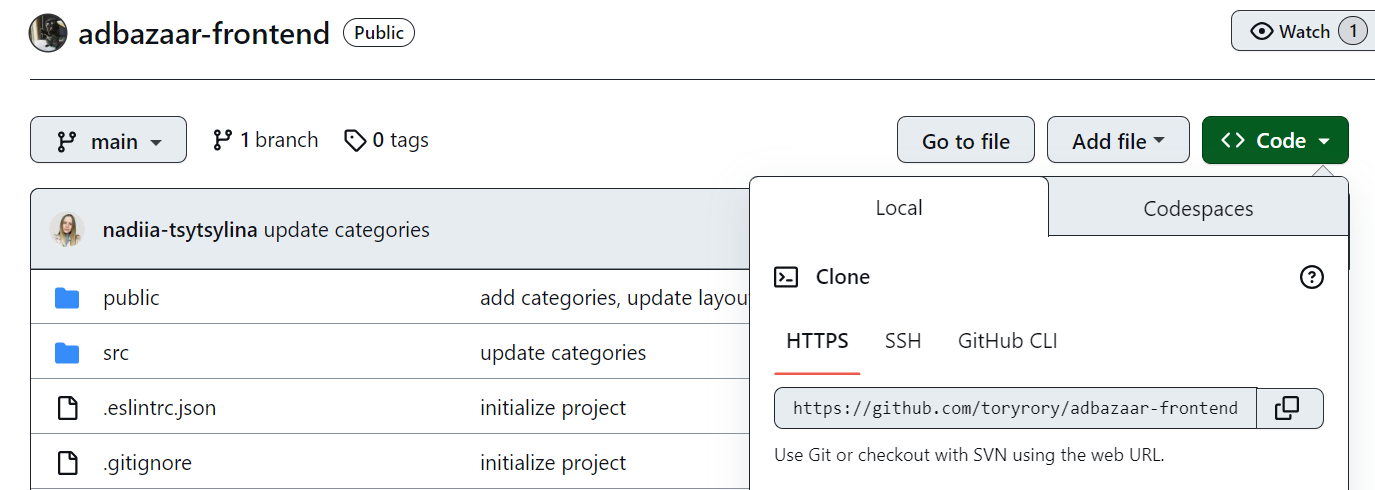
Task: Click the Go to file button
Action: tap(966, 140)
